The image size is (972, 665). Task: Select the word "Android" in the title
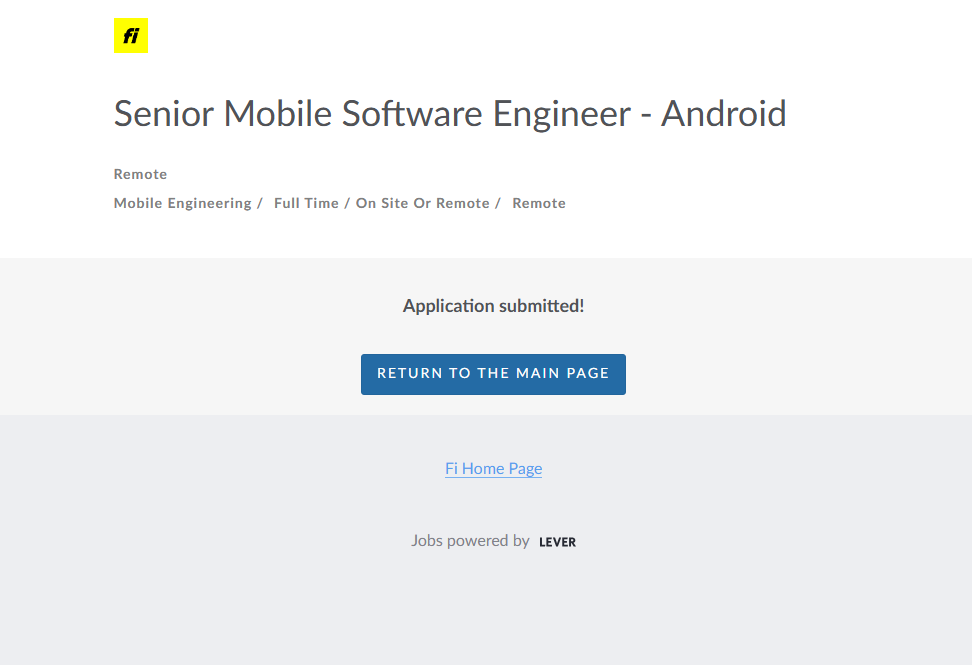point(724,114)
